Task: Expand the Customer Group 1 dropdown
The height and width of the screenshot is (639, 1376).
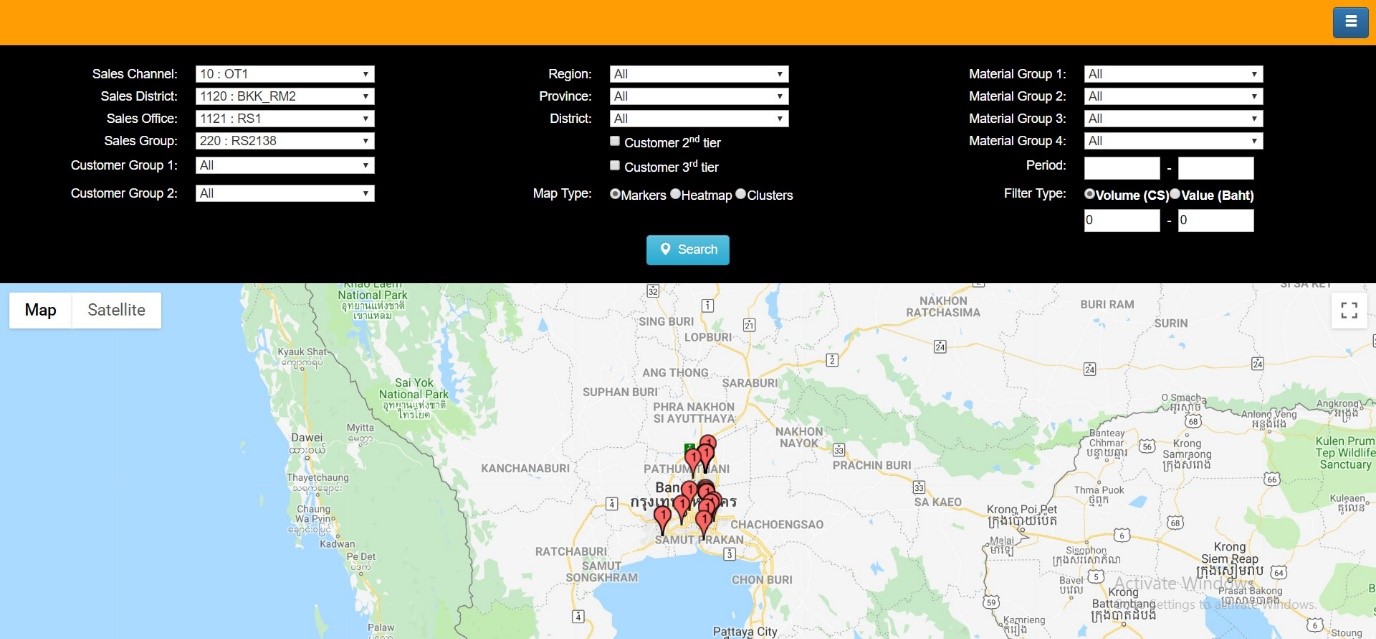Action: pos(285,165)
